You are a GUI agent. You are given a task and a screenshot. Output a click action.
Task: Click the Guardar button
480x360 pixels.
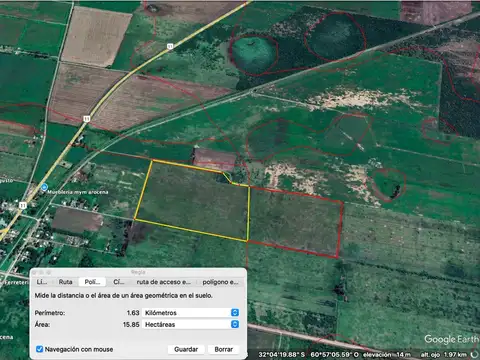pos(186,349)
